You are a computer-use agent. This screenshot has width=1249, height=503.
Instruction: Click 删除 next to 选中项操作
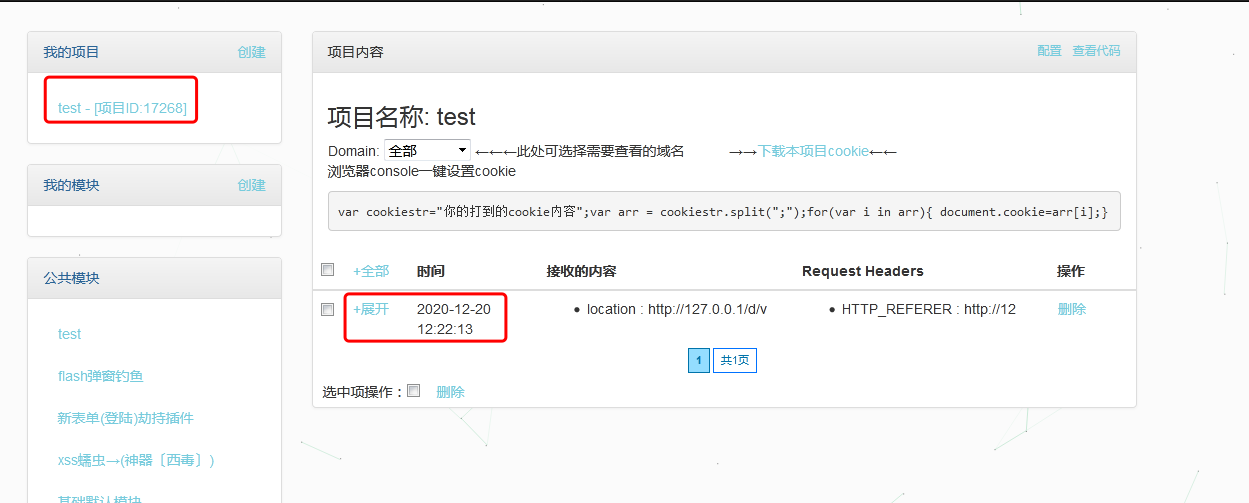coord(450,392)
